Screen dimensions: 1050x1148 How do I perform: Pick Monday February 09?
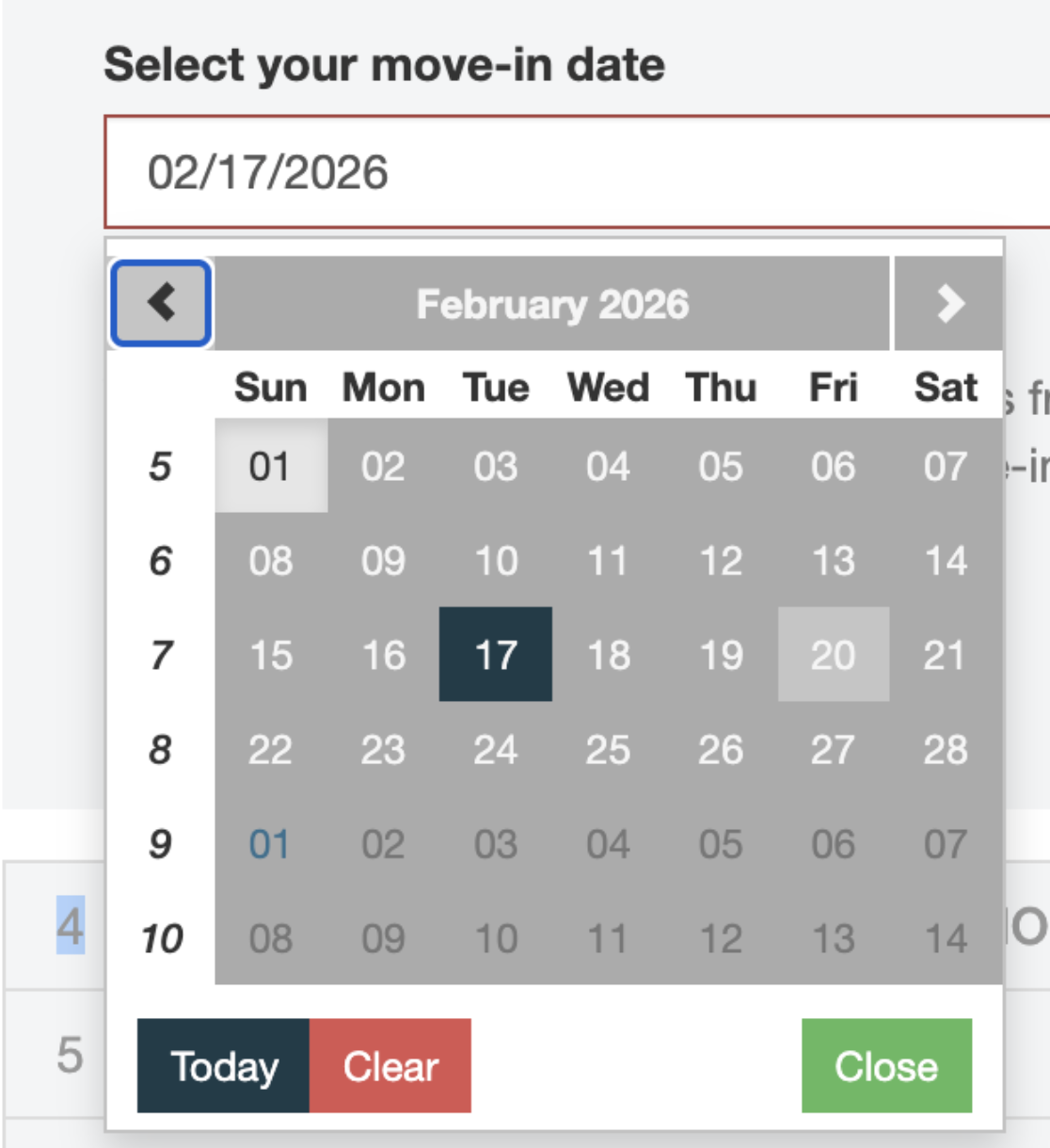click(383, 561)
